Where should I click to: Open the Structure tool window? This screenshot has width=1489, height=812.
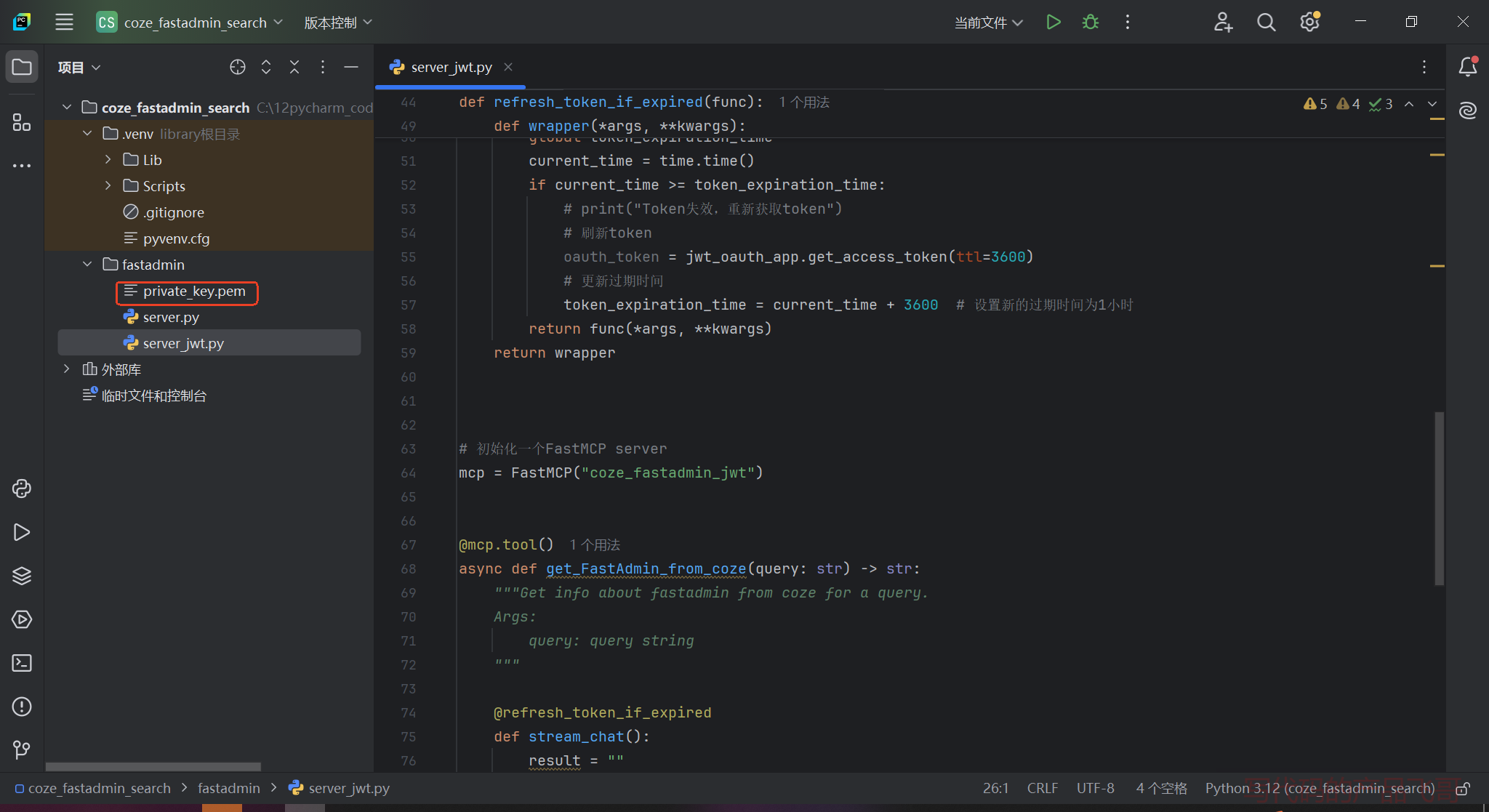coord(22,122)
